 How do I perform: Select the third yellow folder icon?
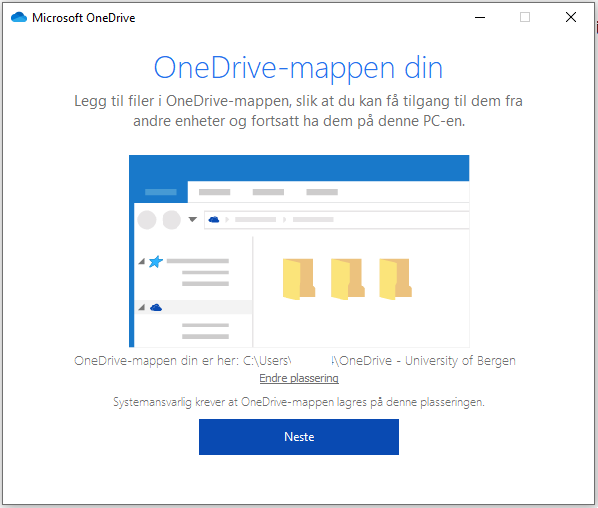(x=395, y=279)
